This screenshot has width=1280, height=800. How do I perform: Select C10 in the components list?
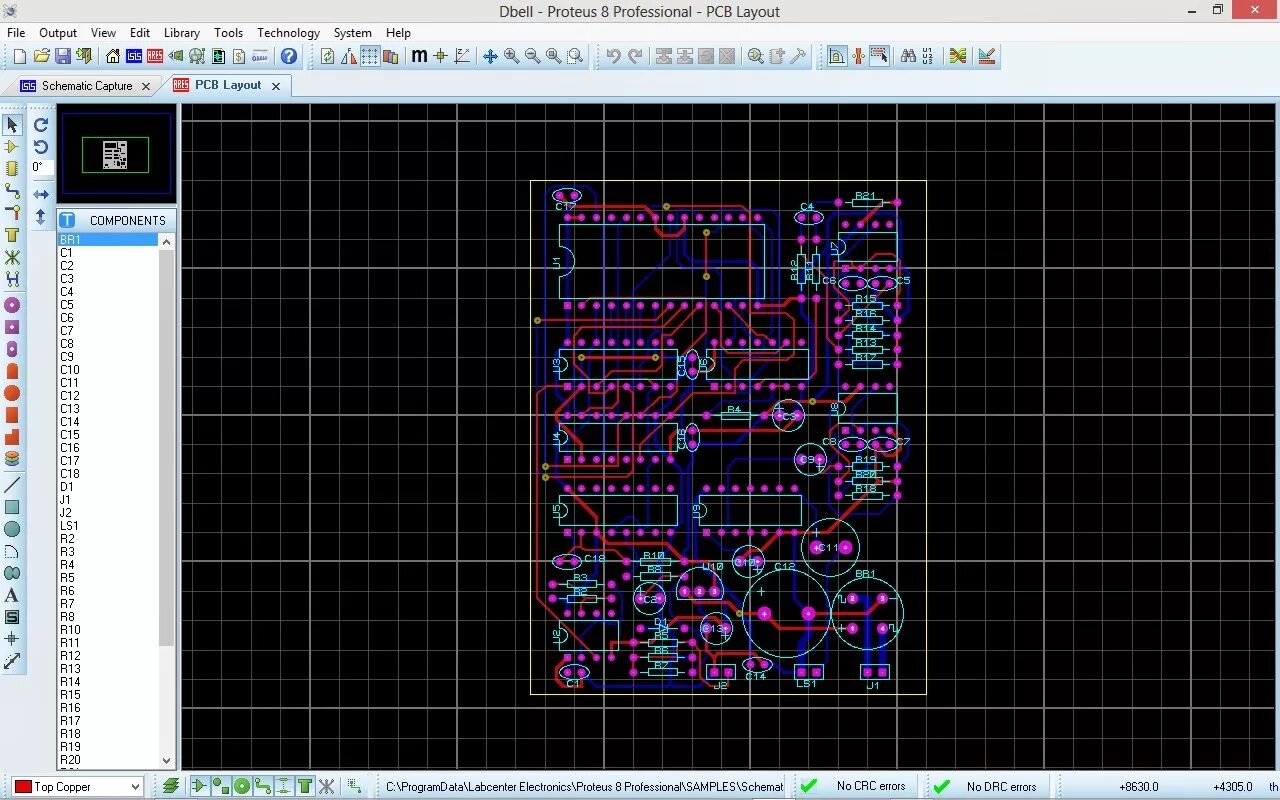point(108,370)
